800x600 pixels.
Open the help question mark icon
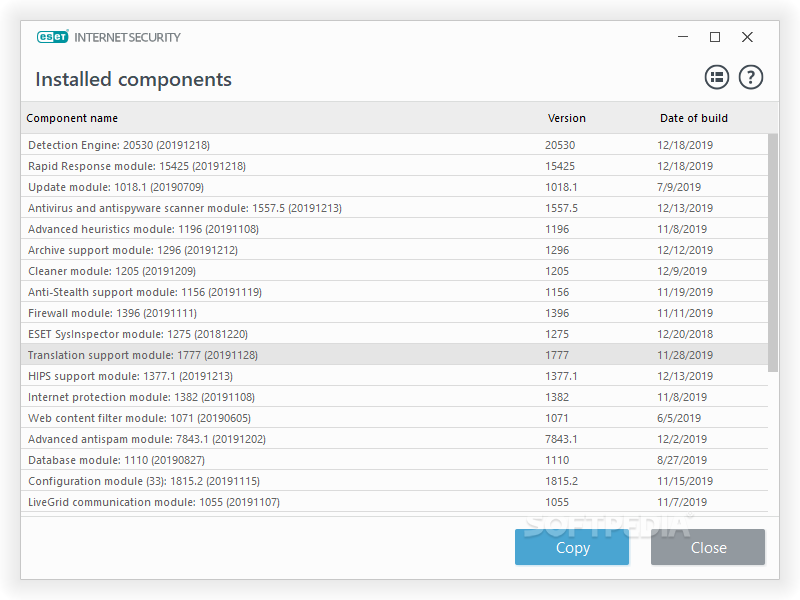pyautogui.click(x=751, y=78)
